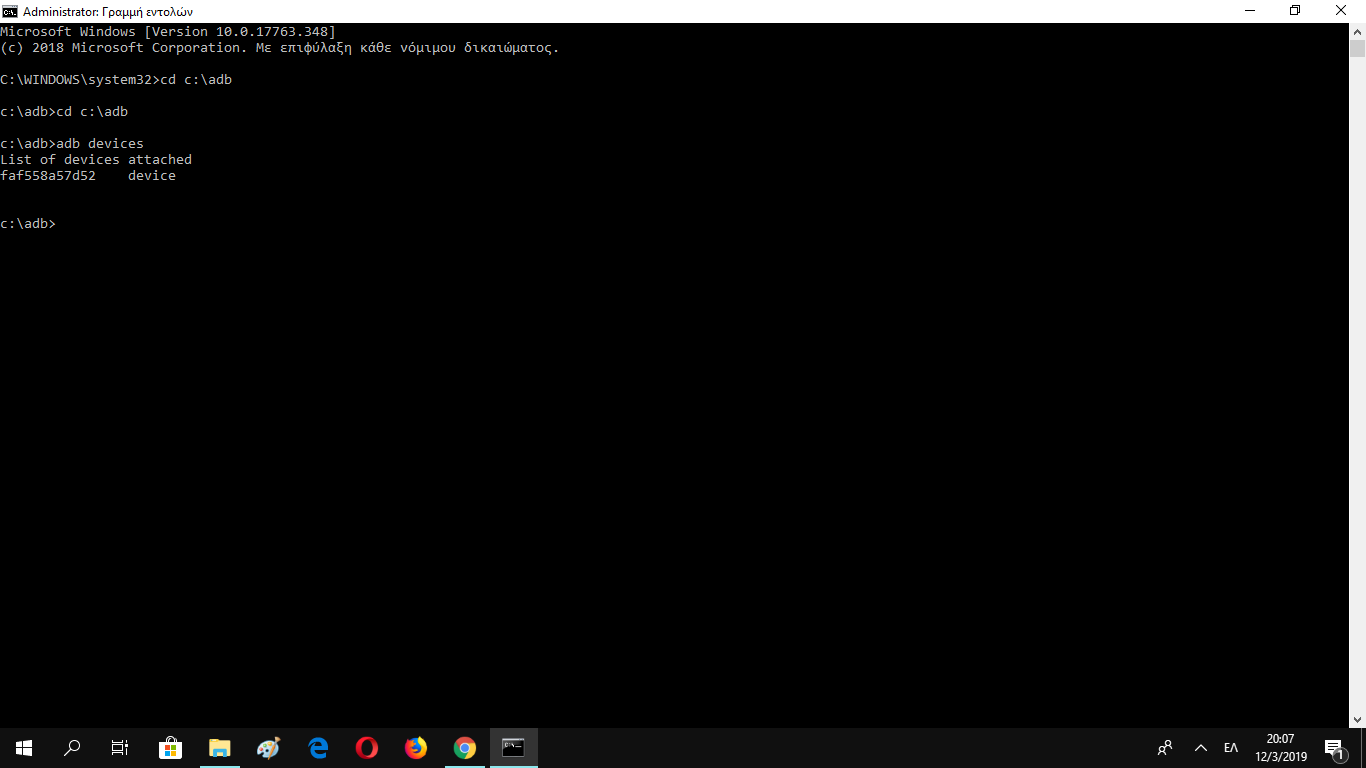Expand the hidden tray icons chevron
Image resolution: width=1366 pixels, height=768 pixels.
point(1201,747)
